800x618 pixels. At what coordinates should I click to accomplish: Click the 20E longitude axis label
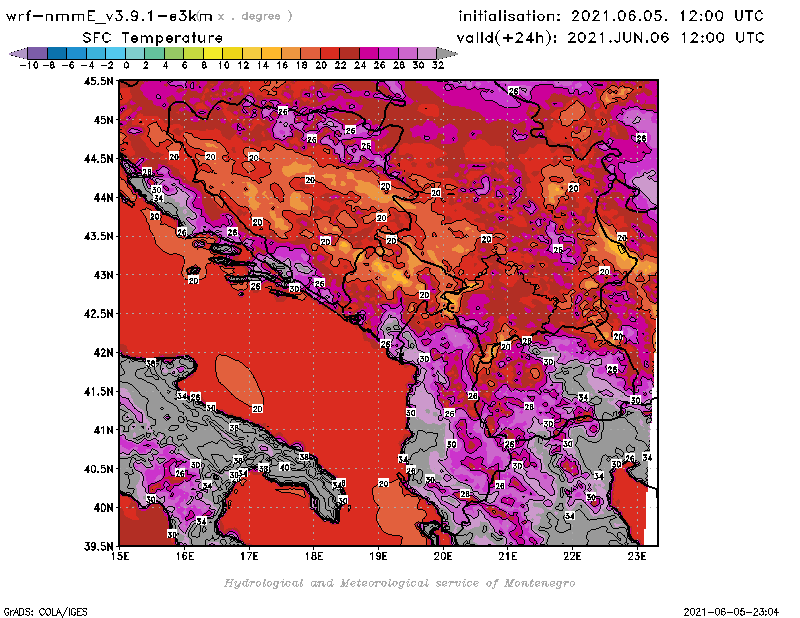(x=443, y=556)
